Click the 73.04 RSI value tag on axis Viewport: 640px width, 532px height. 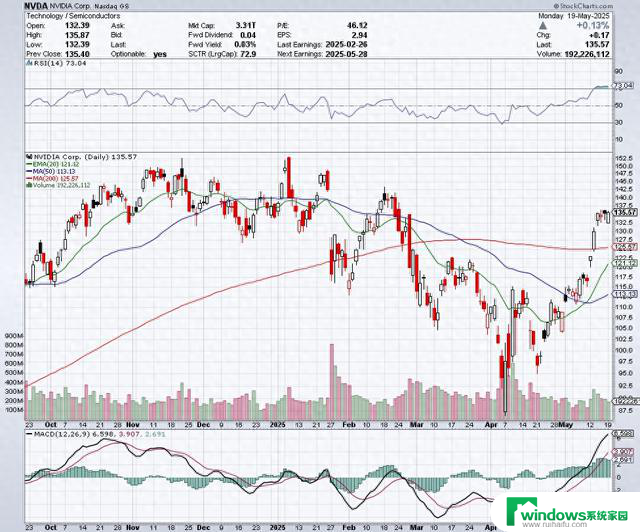tap(624, 86)
